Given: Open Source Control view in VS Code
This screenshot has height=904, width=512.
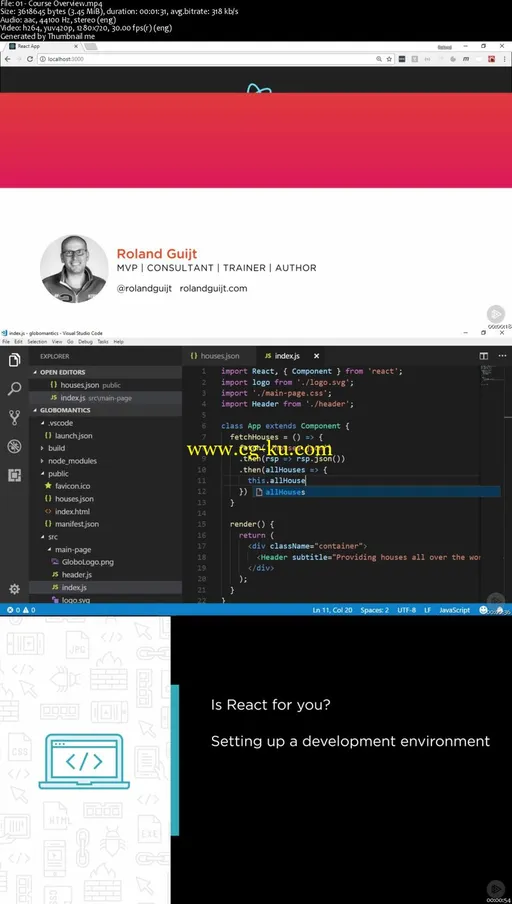Looking at the screenshot, I should 14,417.
